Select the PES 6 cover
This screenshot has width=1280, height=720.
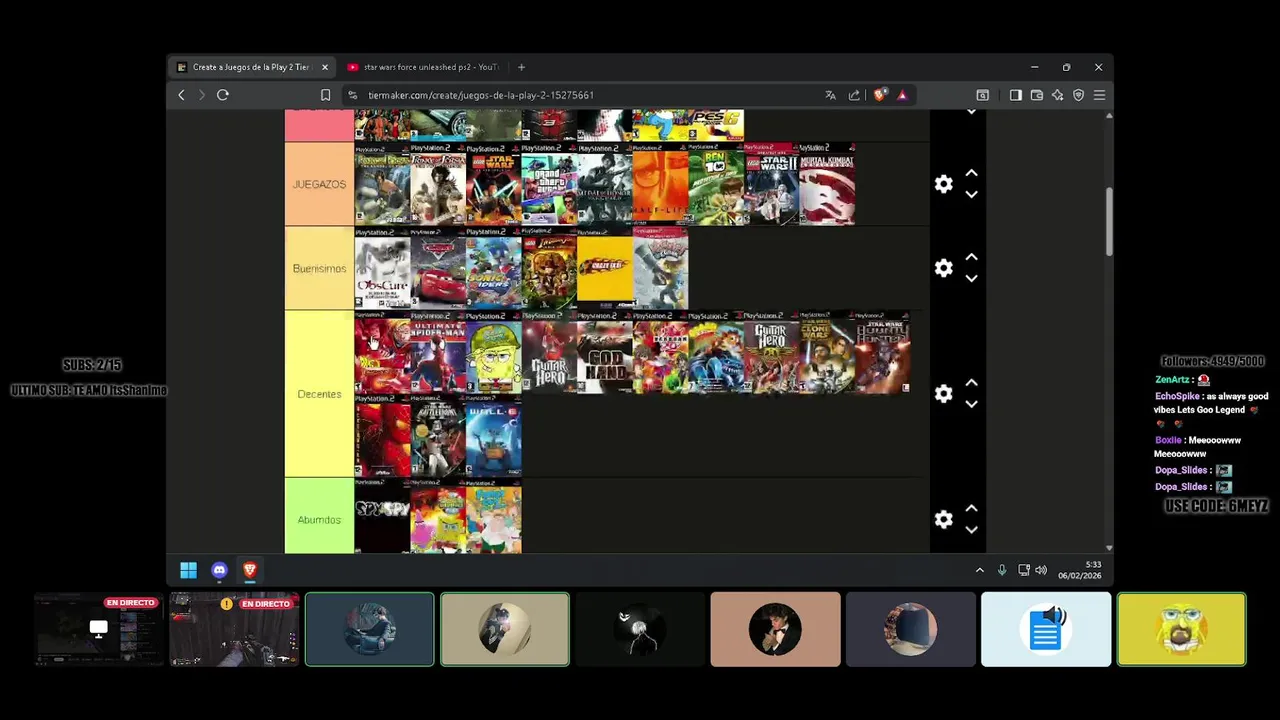click(x=716, y=125)
